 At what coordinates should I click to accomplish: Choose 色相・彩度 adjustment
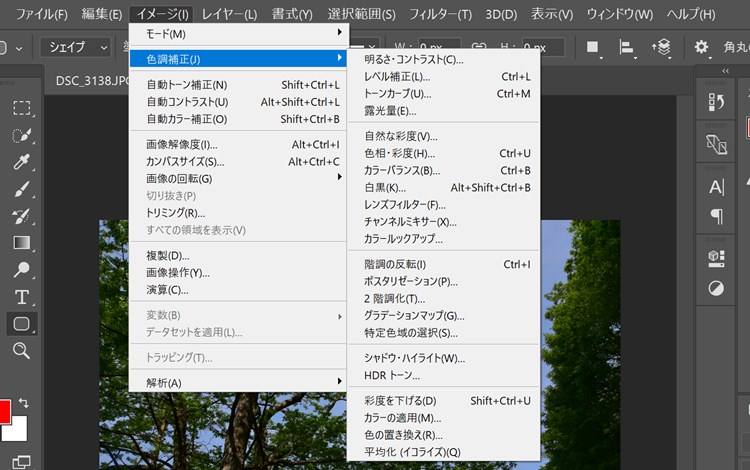tap(445, 154)
